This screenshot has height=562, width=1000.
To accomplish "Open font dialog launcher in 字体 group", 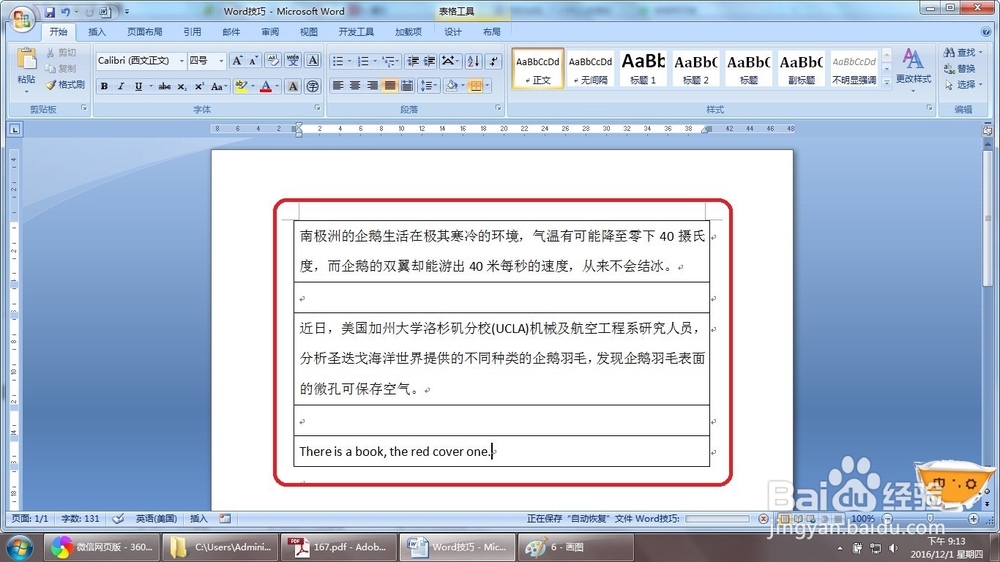I will 317,108.
